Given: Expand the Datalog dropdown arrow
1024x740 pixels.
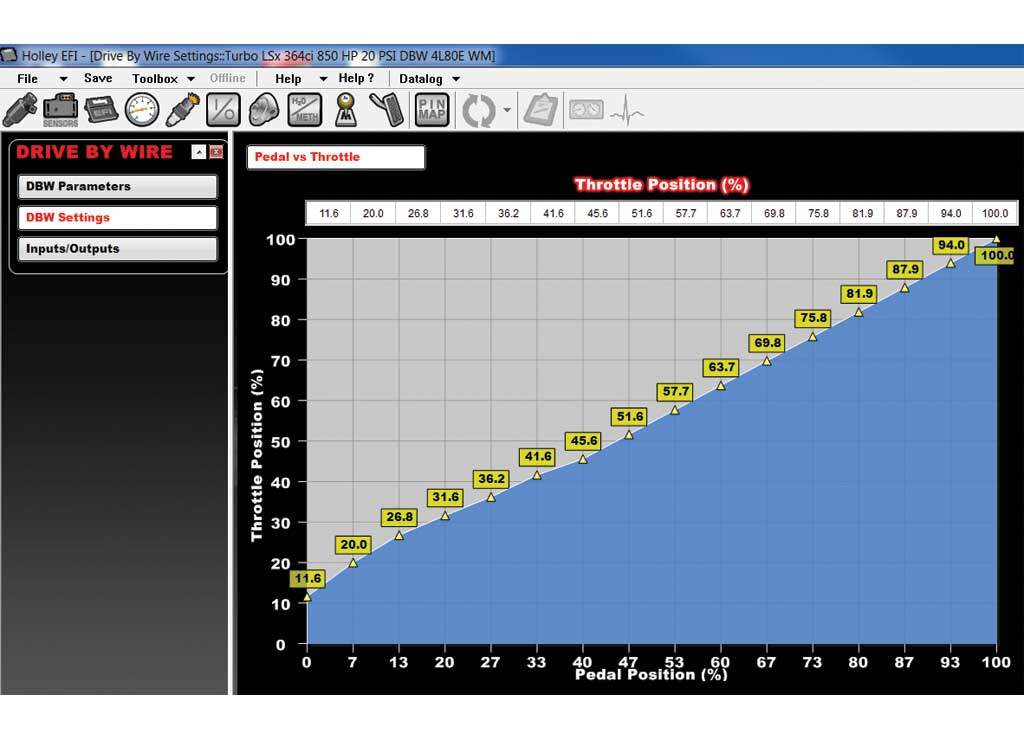Looking at the screenshot, I should (456, 79).
